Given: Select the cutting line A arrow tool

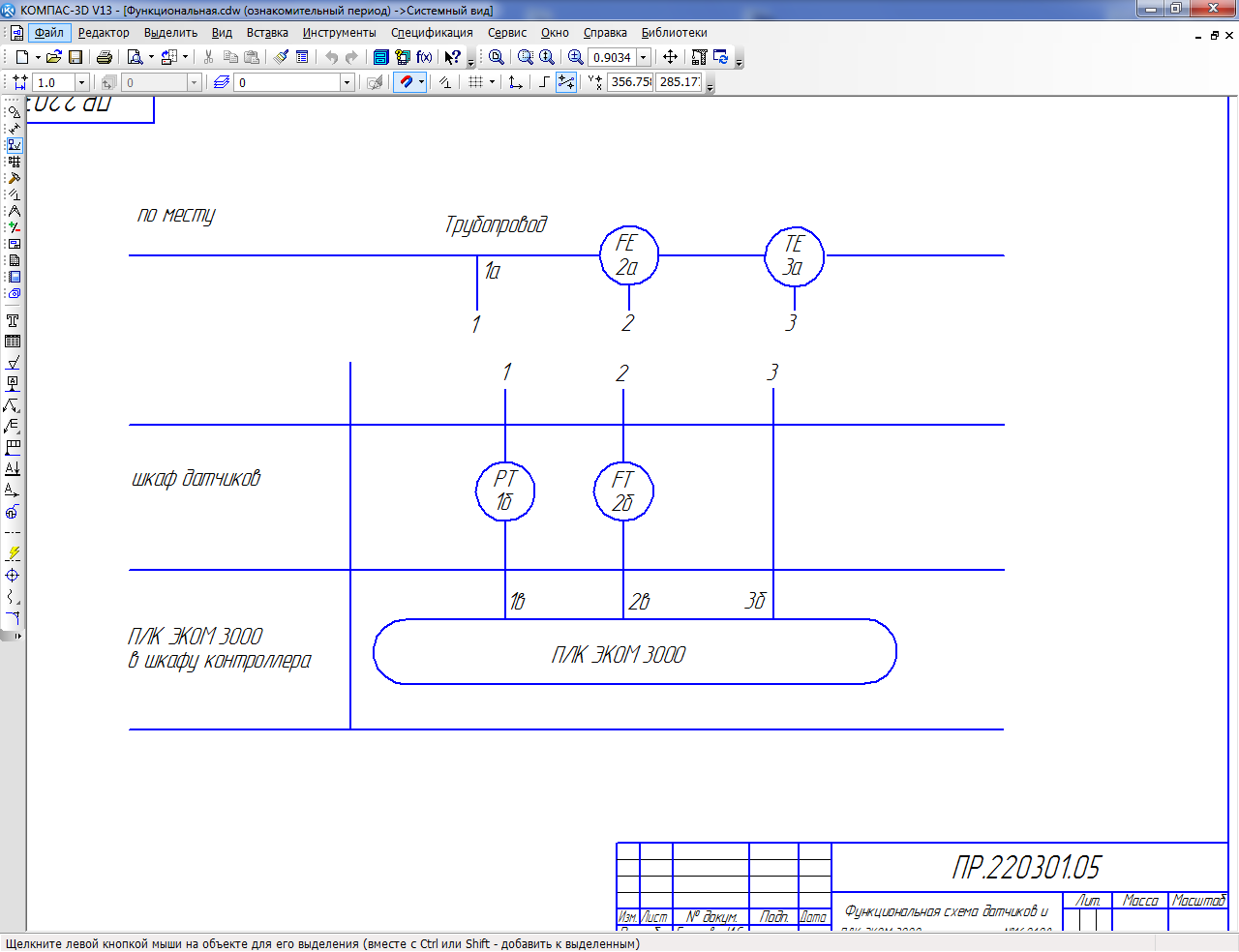Looking at the screenshot, I should (13, 469).
